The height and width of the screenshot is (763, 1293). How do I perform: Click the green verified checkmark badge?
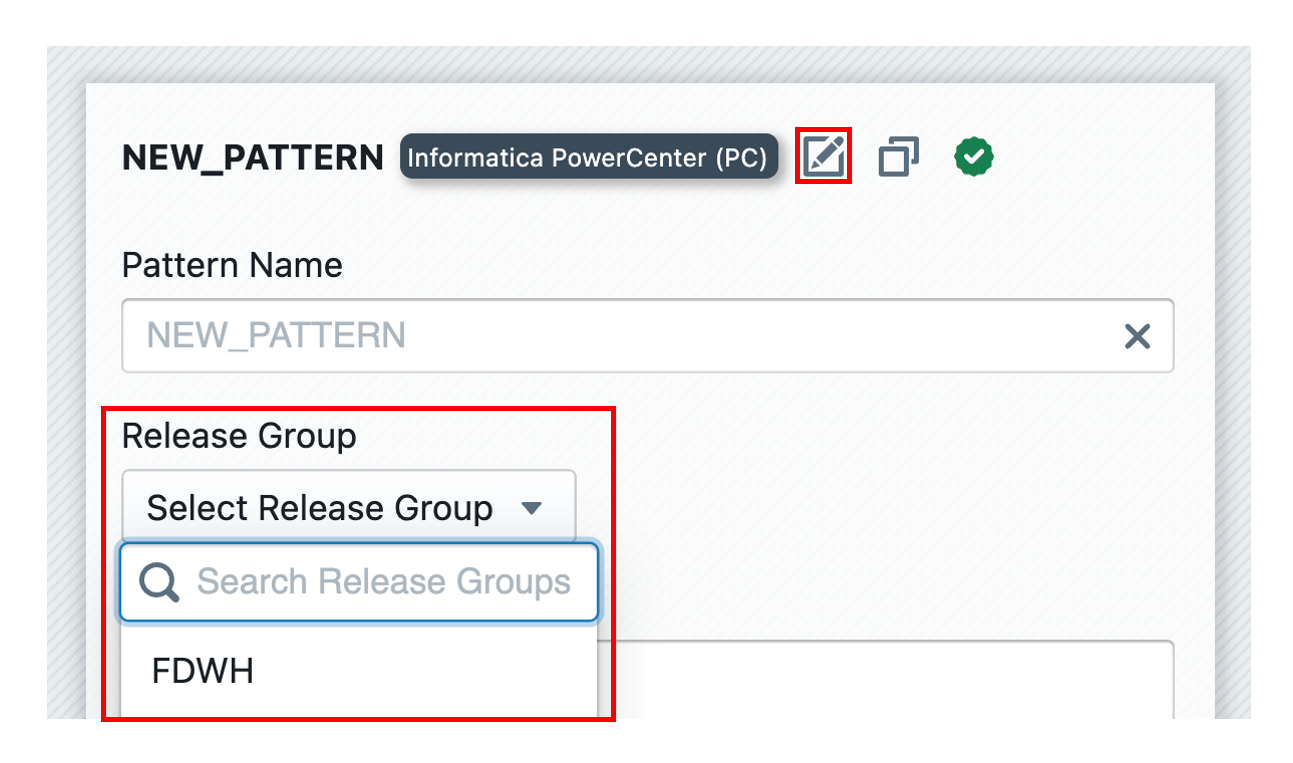point(973,157)
